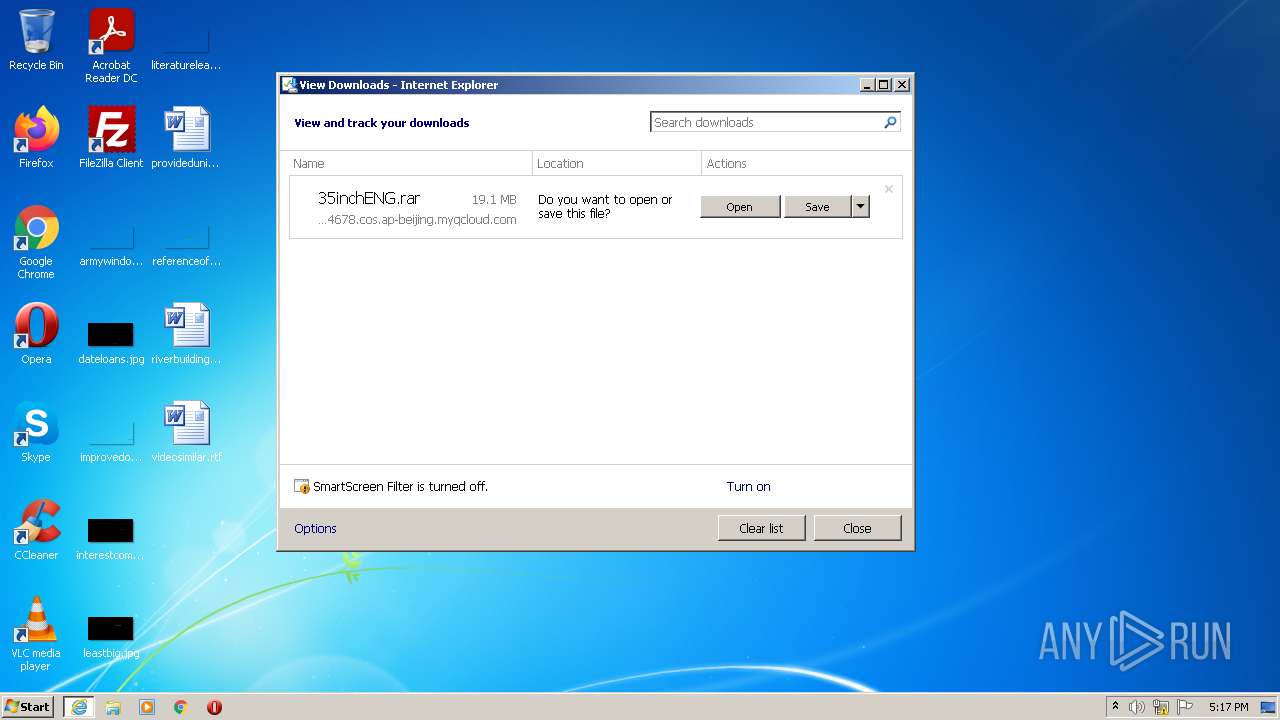Minimize the View Downloads window
The width and height of the screenshot is (1280, 720).
[867, 85]
